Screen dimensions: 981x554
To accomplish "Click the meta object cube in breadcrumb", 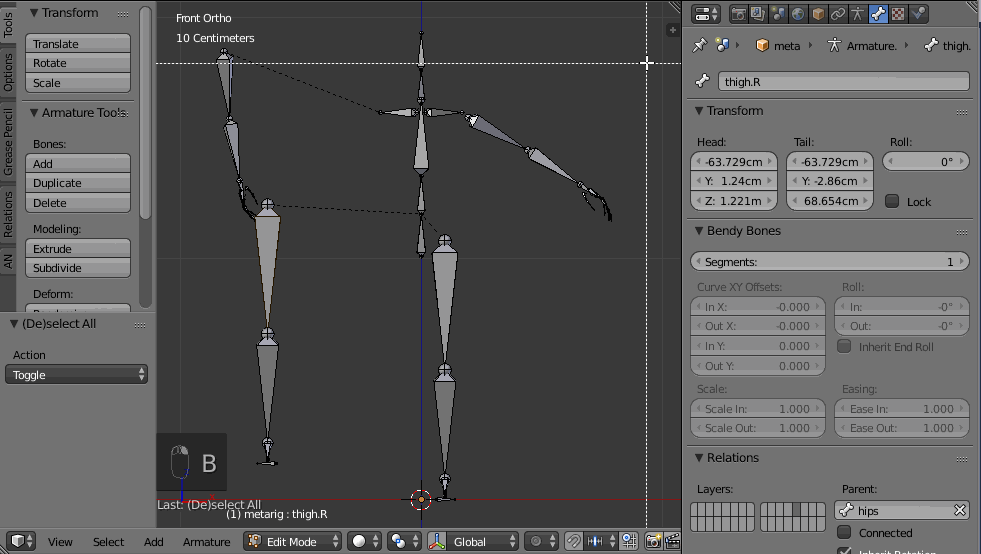I will [762, 46].
